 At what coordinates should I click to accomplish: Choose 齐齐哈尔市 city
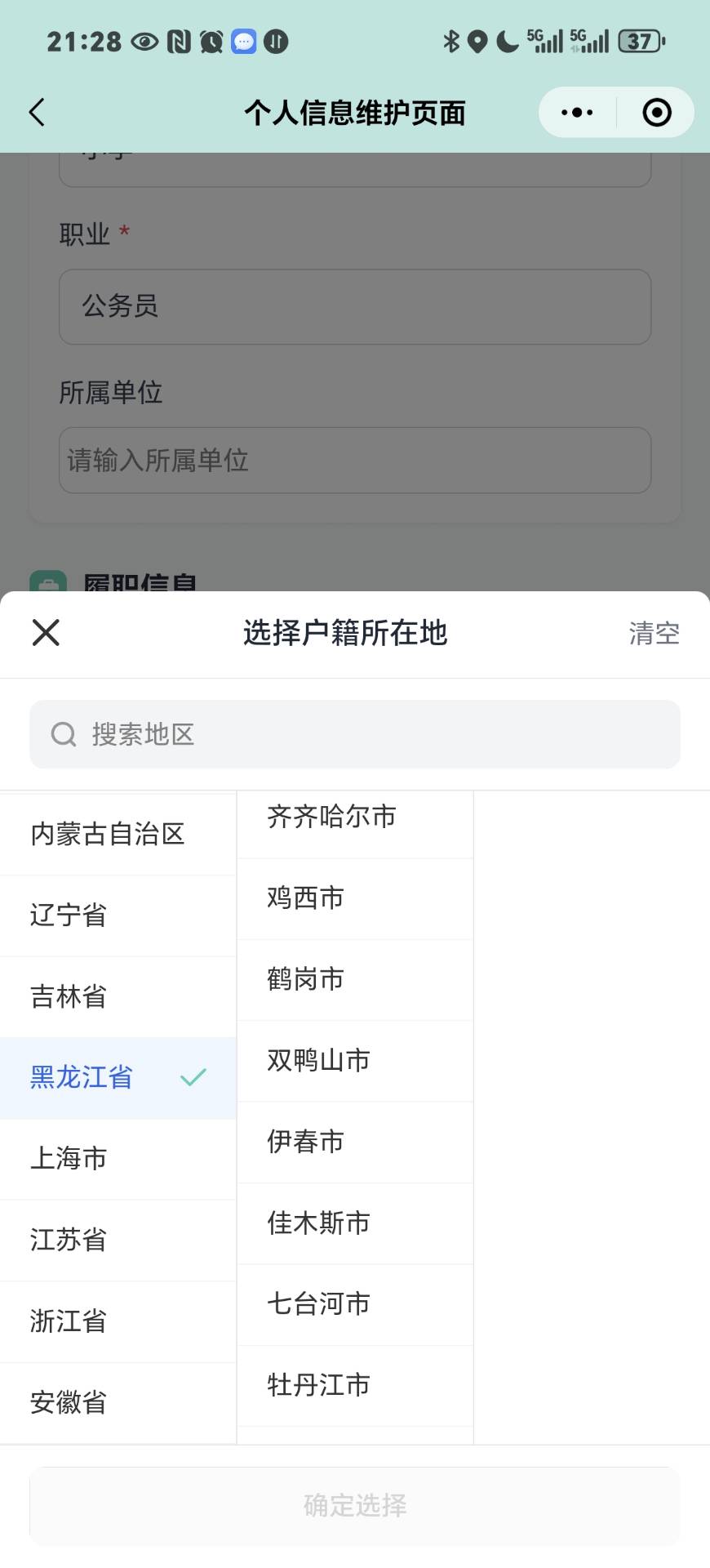tap(331, 817)
